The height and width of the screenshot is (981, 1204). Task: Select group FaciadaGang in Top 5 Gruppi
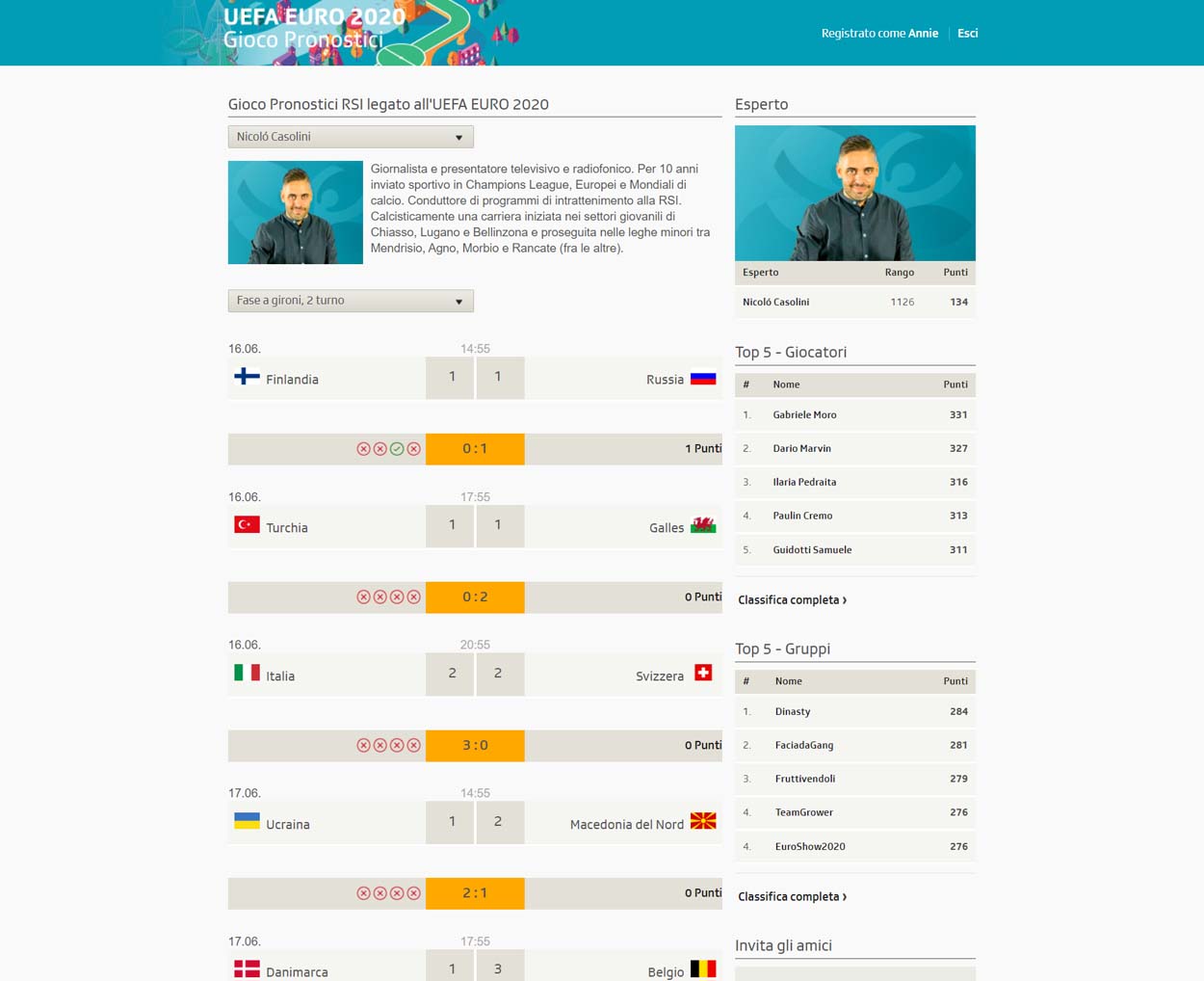click(x=804, y=745)
